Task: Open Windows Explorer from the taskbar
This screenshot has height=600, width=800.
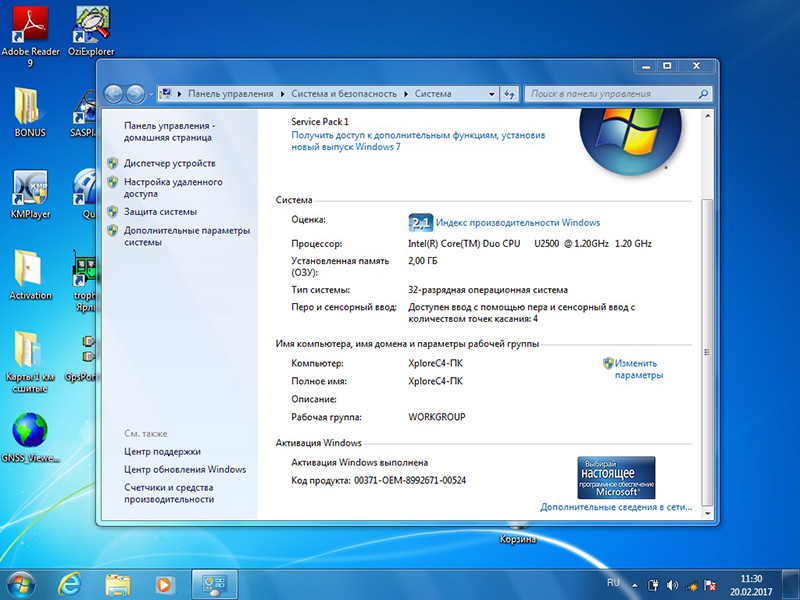Action: point(117,585)
